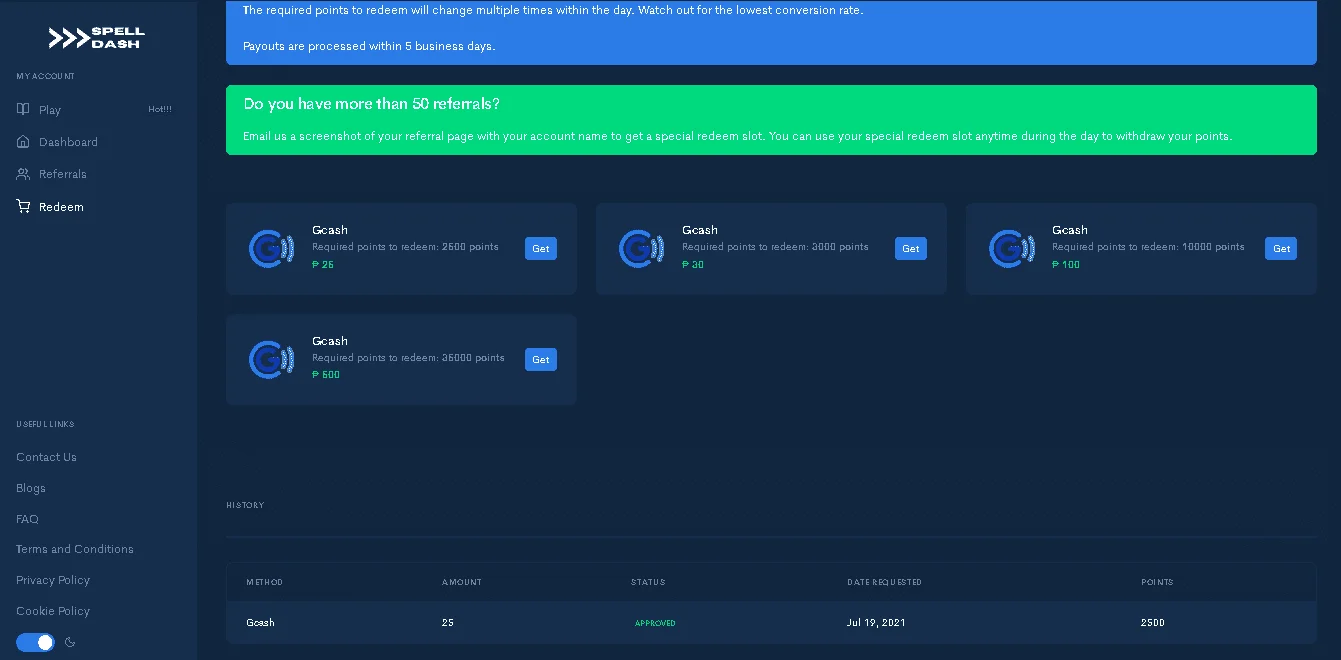The image size is (1341, 660).
Task: Click the AMOUNT column header
Action: [x=462, y=582]
